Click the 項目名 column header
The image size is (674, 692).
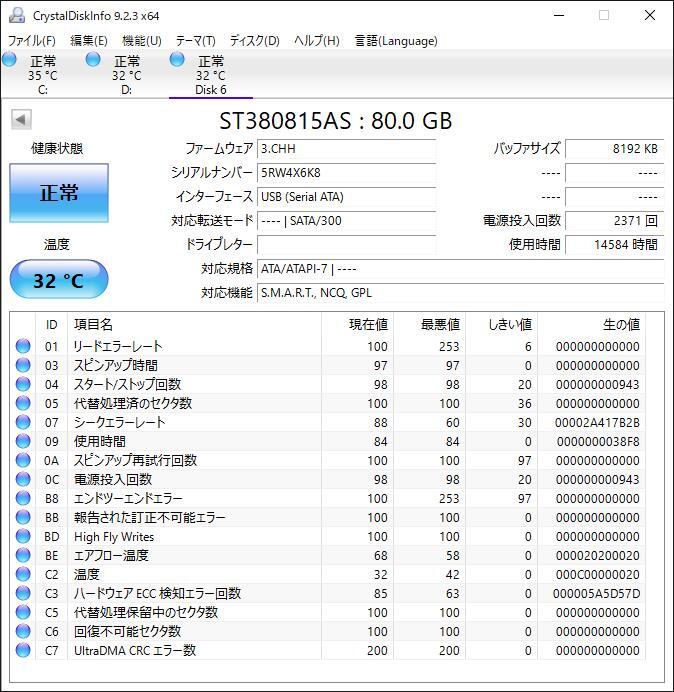tap(93, 324)
